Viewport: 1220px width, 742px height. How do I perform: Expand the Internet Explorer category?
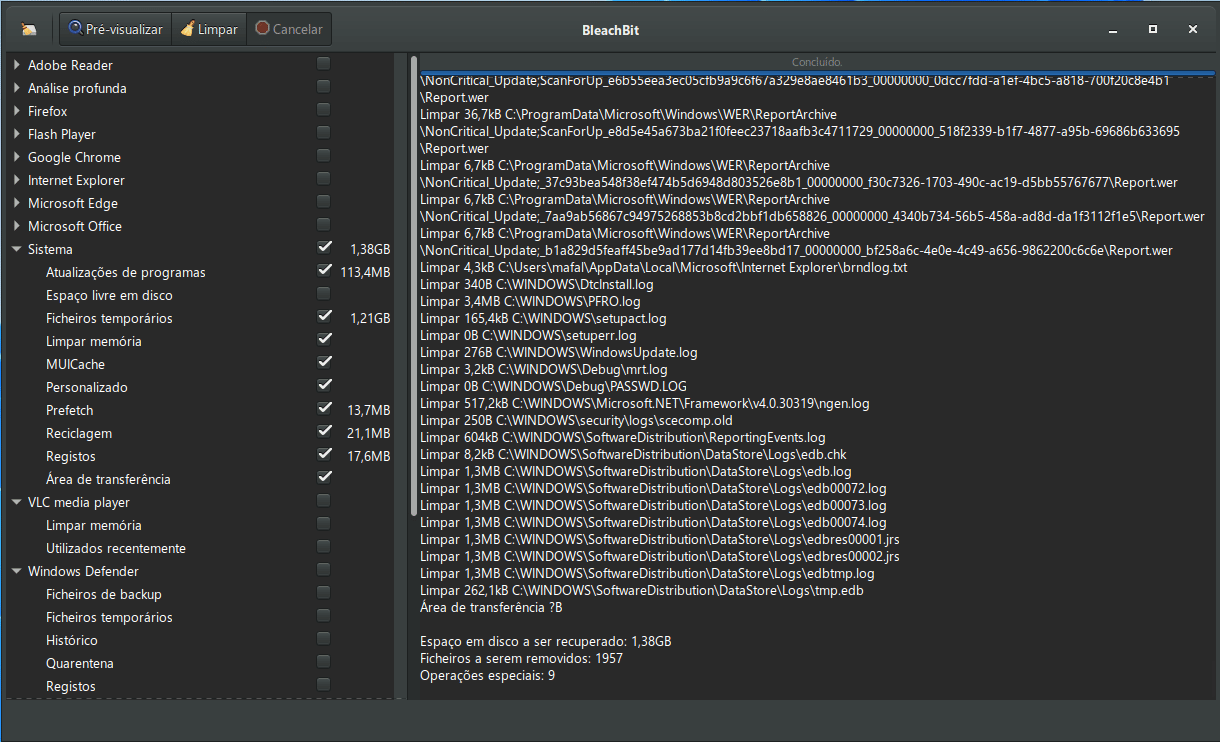click(x=17, y=180)
